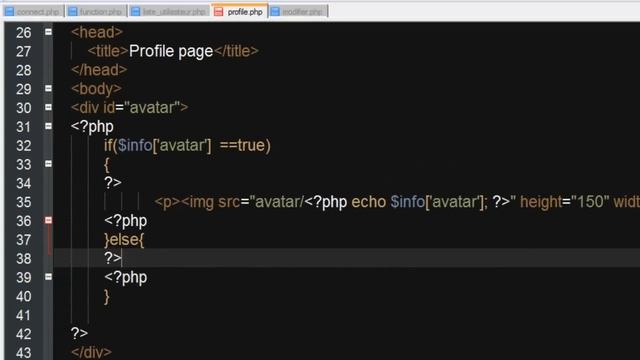
Task: Click the blue save icon on modifier.php tab
Action: [x=276, y=12]
